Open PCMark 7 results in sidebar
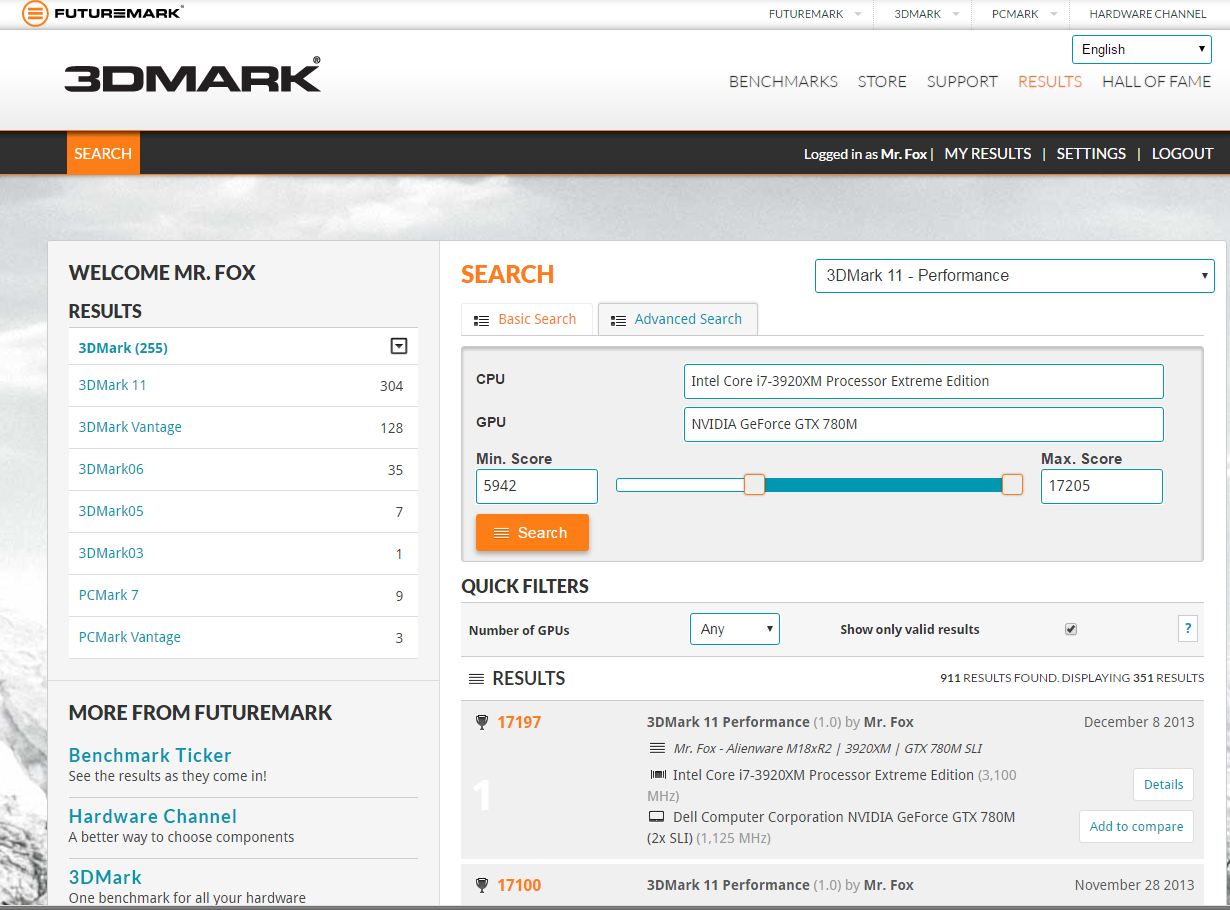1230x910 pixels. click(109, 595)
